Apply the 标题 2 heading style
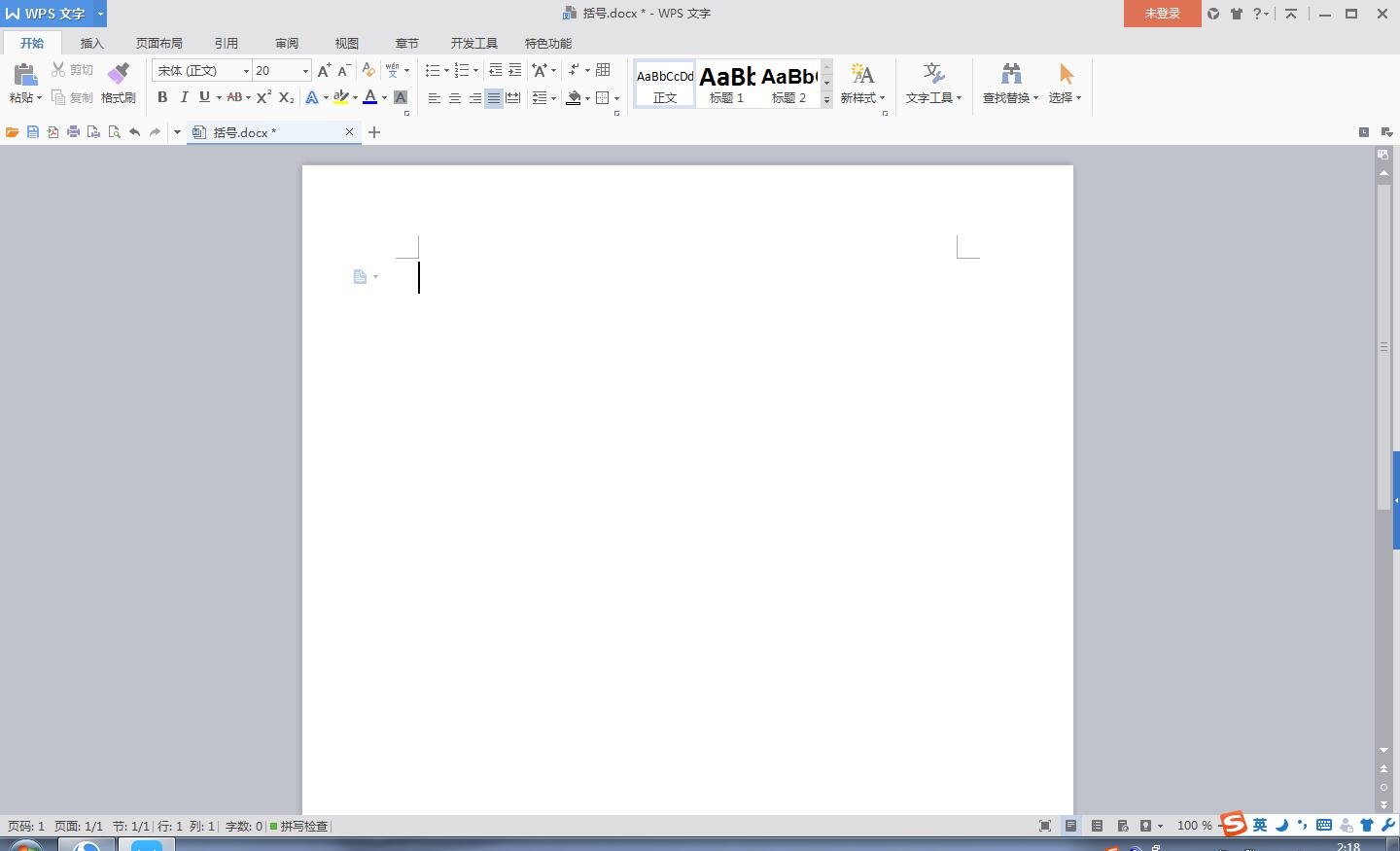Screen dimensions: 1400x851 point(788,84)
